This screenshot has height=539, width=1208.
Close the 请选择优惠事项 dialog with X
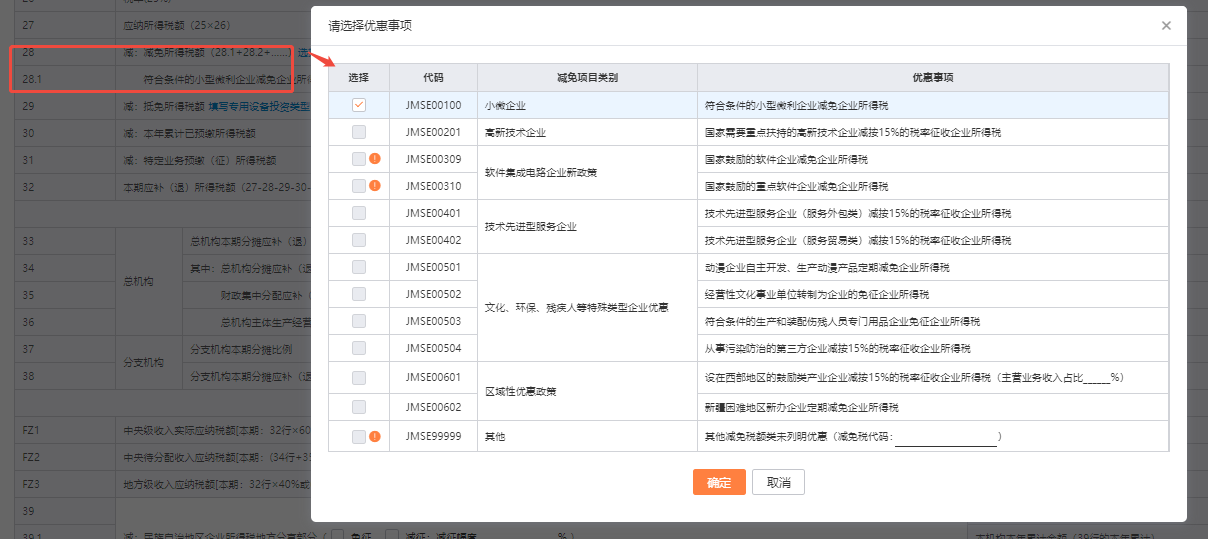1166,26
